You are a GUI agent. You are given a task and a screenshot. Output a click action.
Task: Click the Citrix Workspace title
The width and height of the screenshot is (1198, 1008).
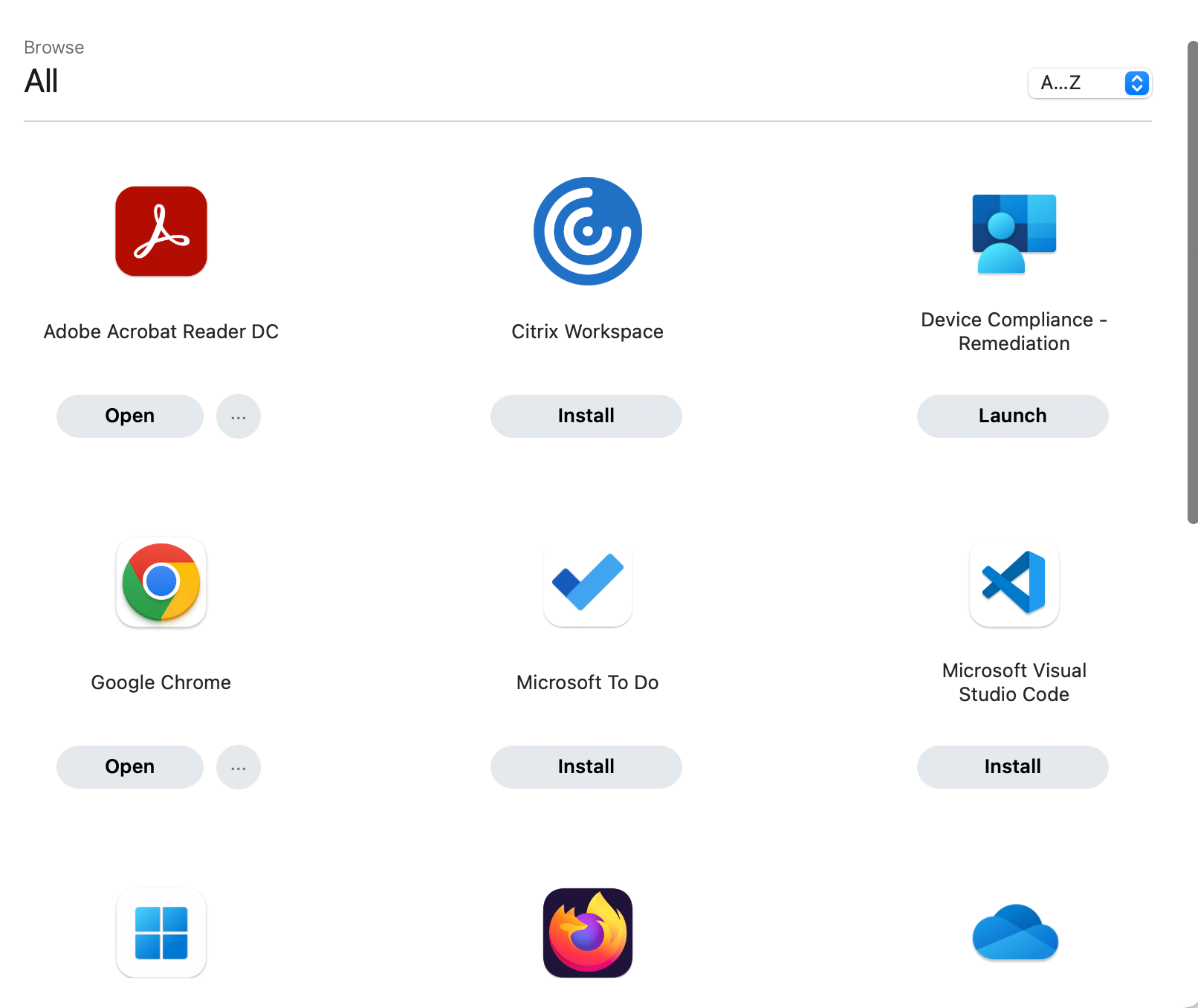coord(588,332)
